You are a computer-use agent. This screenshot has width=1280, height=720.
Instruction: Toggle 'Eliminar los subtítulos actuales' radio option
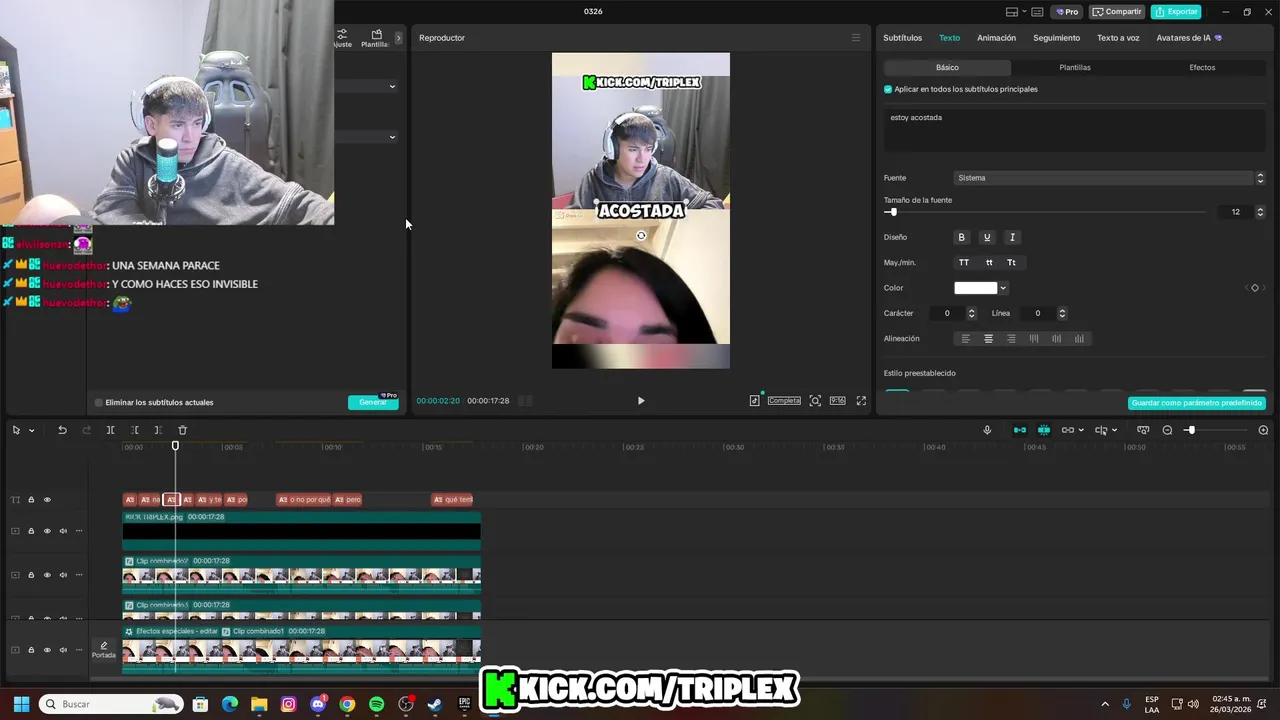[98, 402]
